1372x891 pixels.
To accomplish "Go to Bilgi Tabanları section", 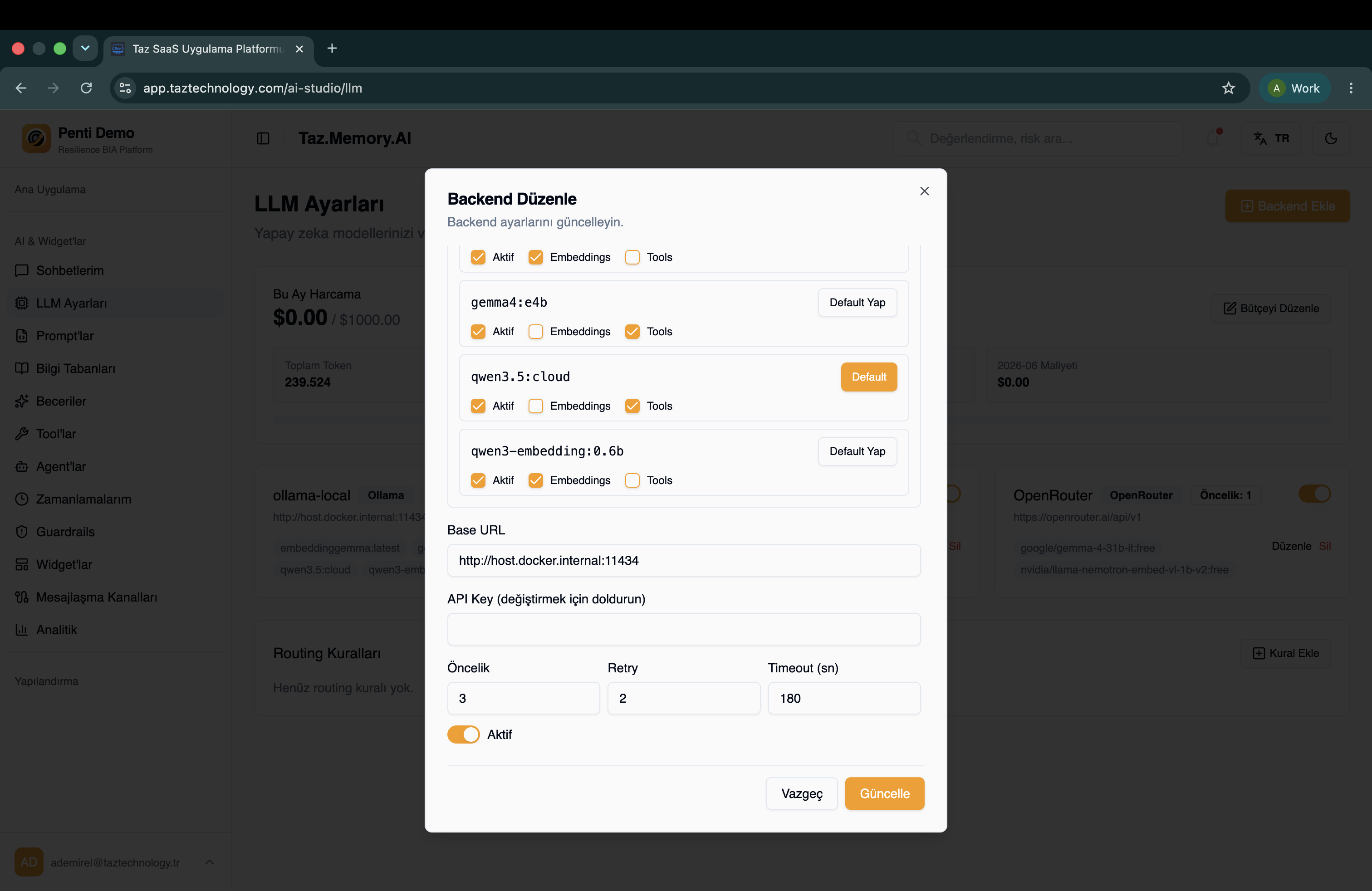I will 117,368.
